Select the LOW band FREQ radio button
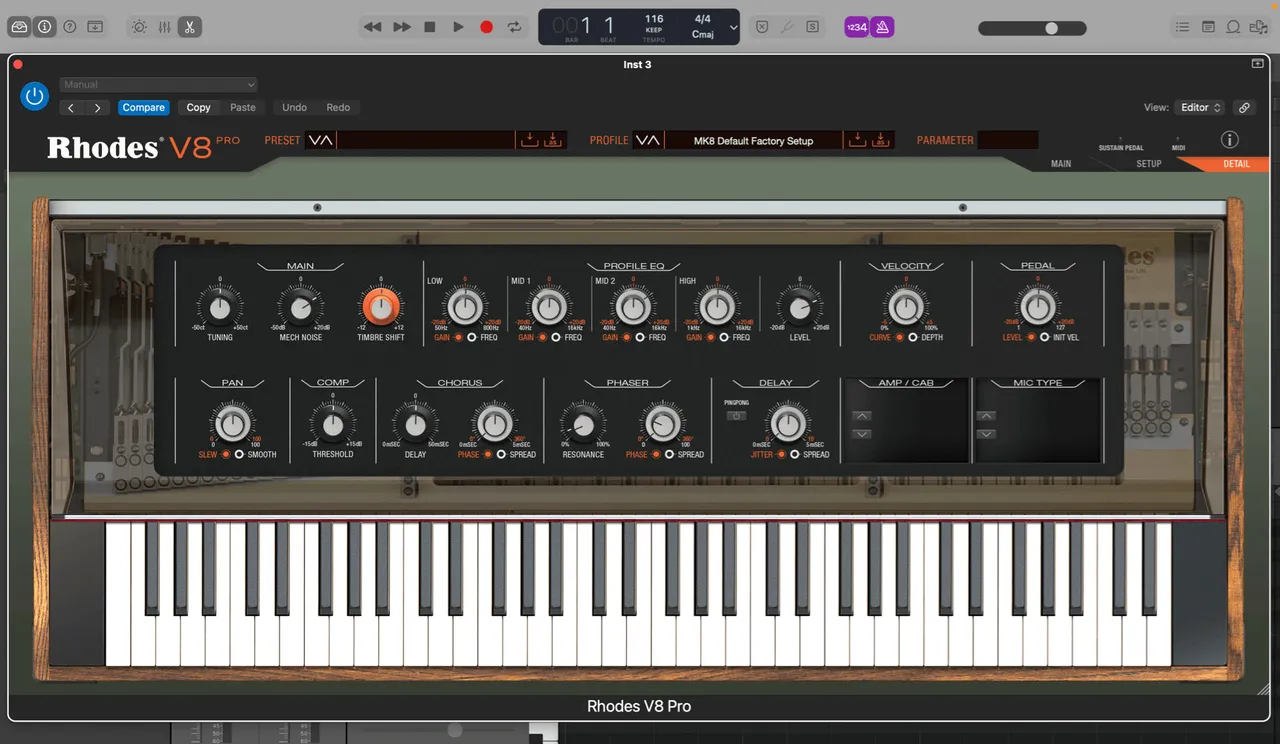Image resolution: width=1280 pixels, height=744 pixels. coord(472,338)
